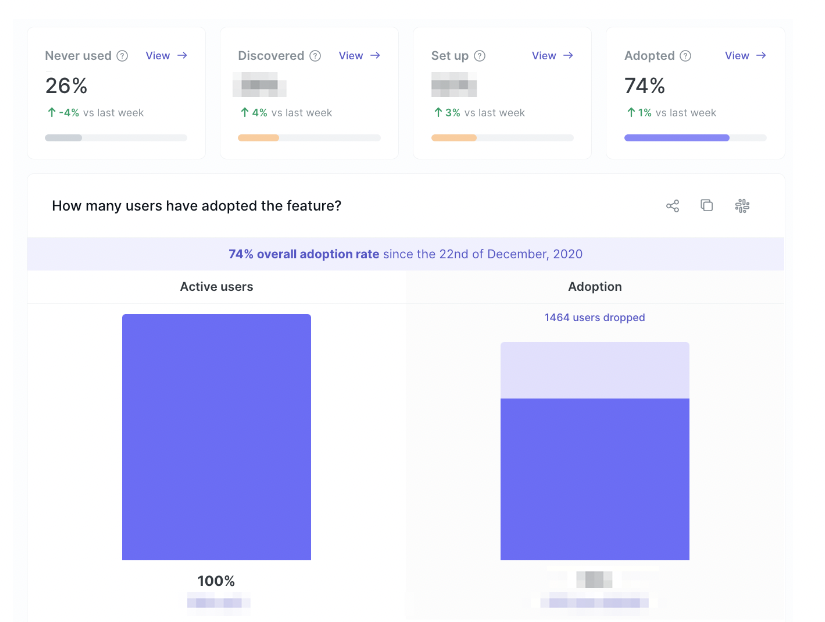Select the Adoption column header
This screenshot has width=825, height=622.
pos(595,287)
